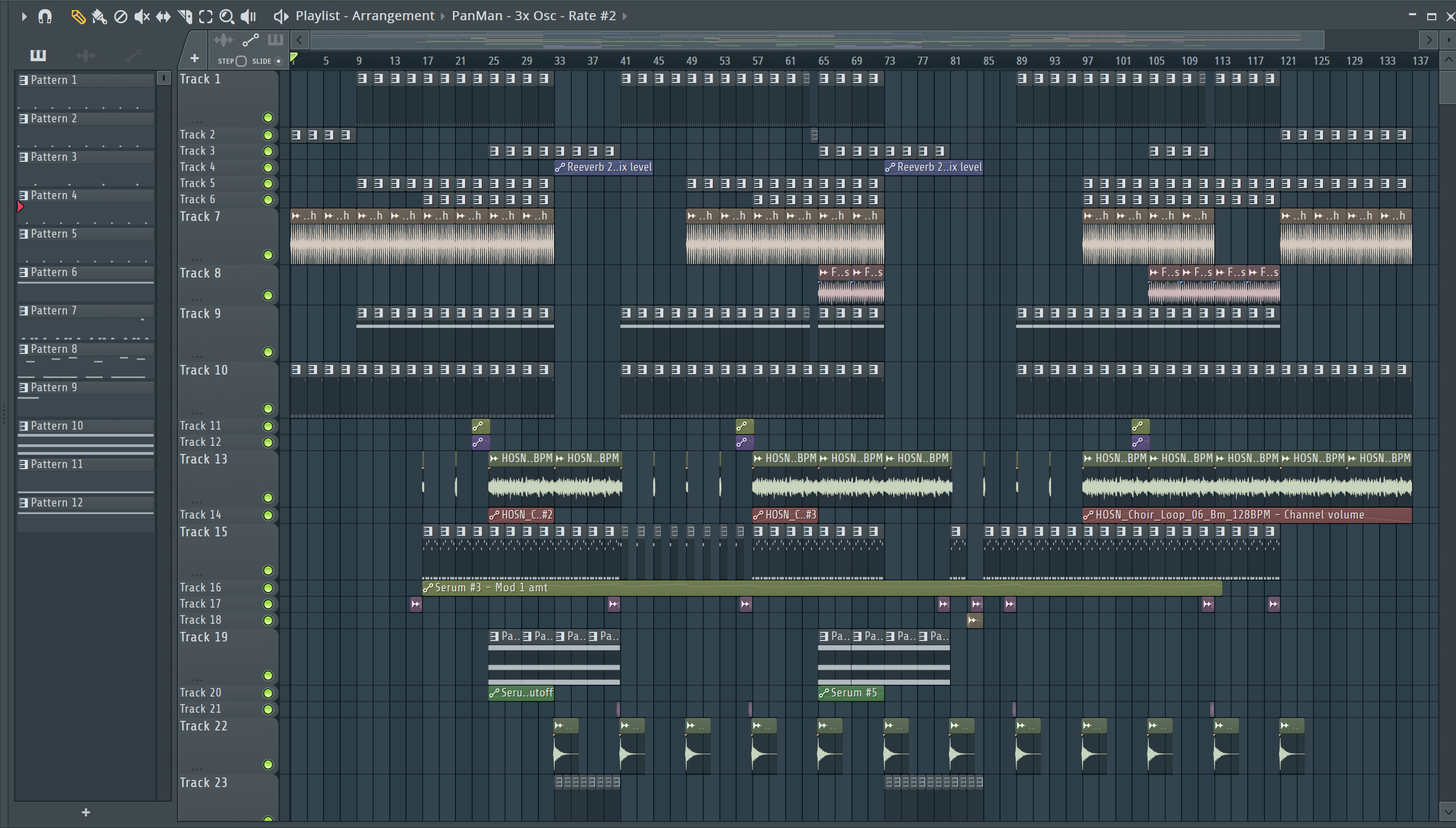Toggle pattern clips focus piano icon
1456x828 pixels.
tap(275, 40)
